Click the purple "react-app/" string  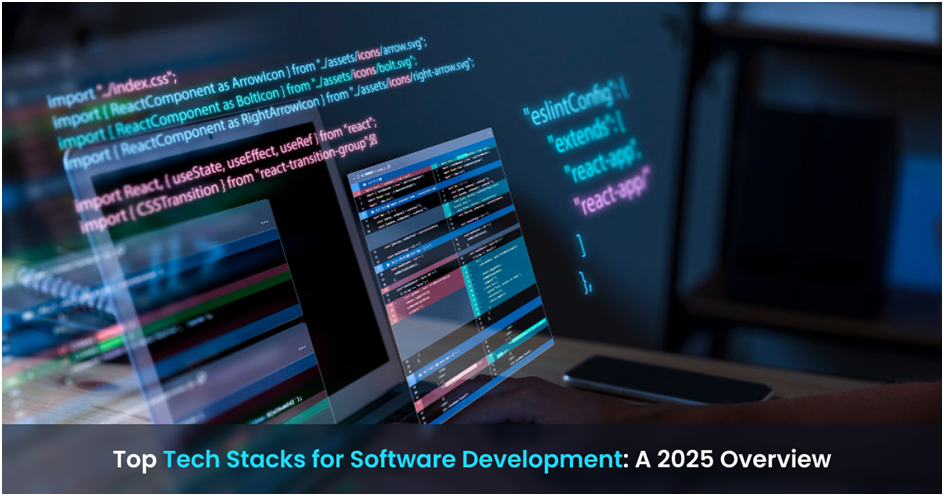coord(613,192)
